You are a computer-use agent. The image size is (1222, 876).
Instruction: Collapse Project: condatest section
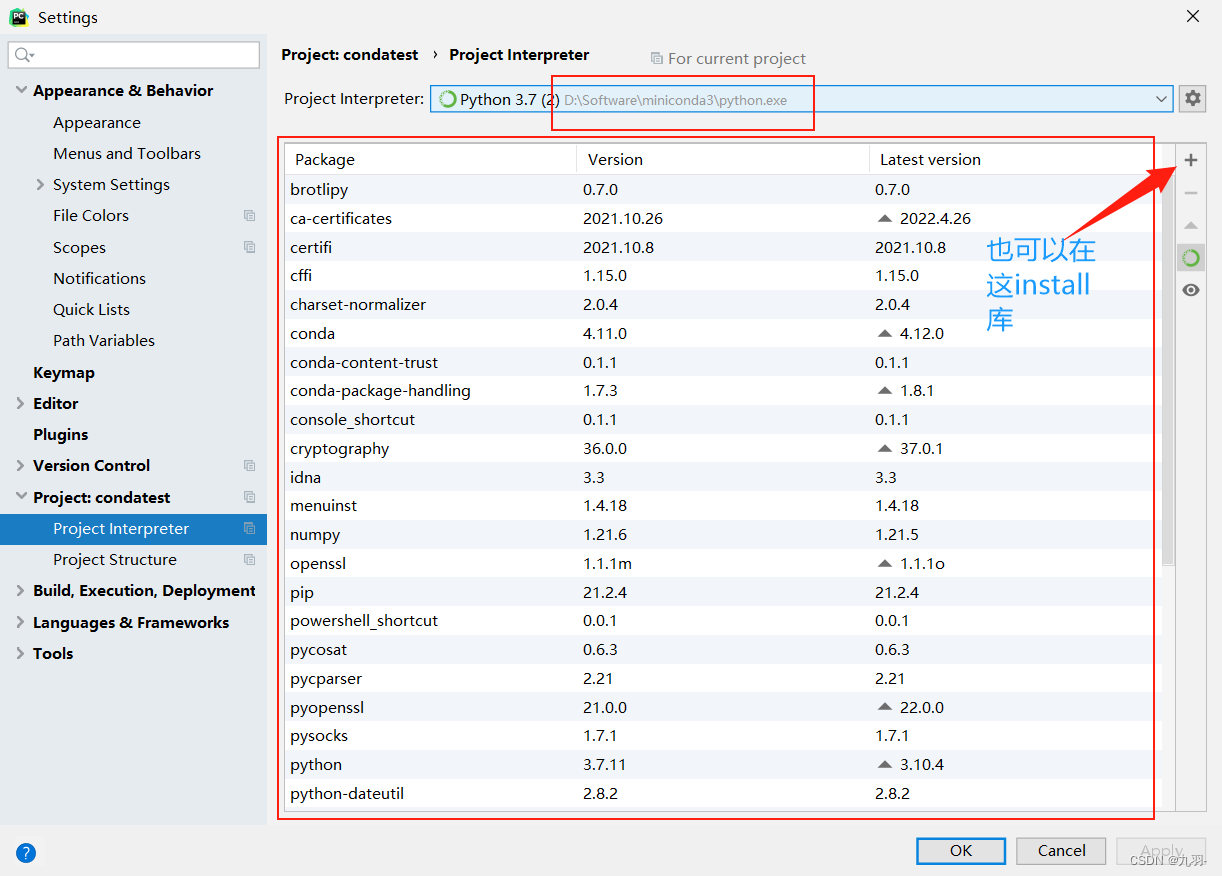[21, 497]
